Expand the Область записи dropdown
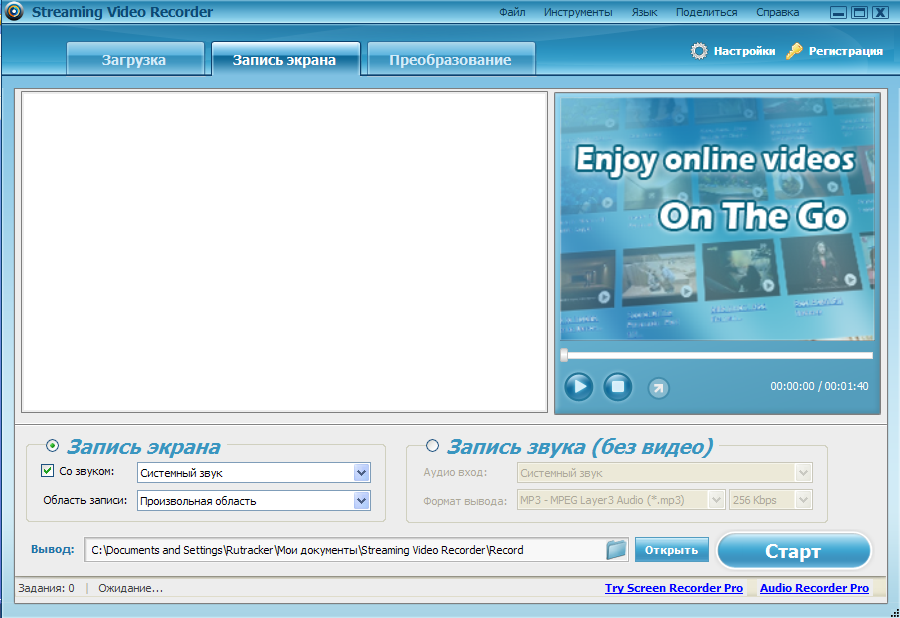900x618 pixels. [x=361, y=501]
